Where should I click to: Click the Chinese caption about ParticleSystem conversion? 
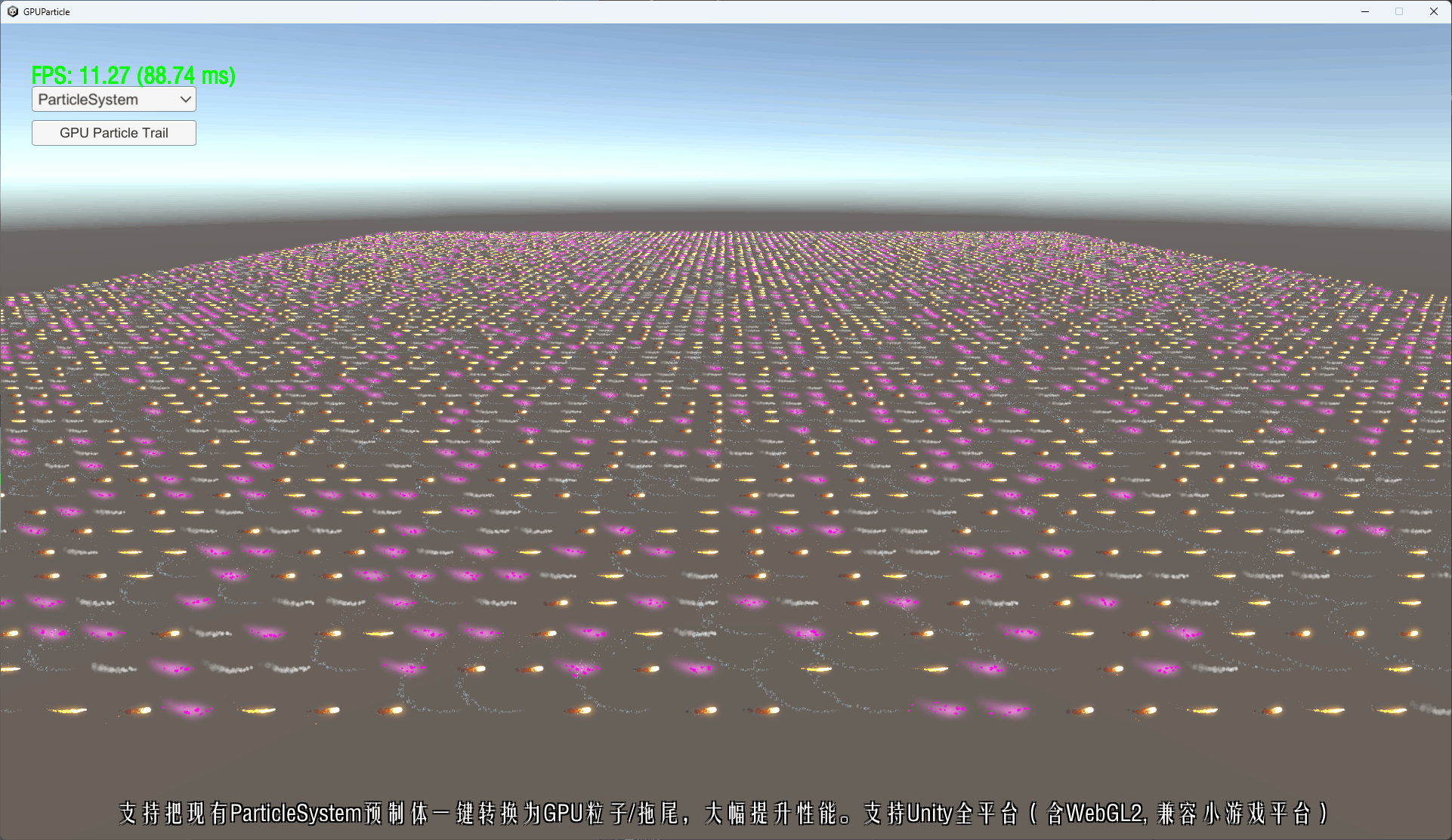click(724, 814)
